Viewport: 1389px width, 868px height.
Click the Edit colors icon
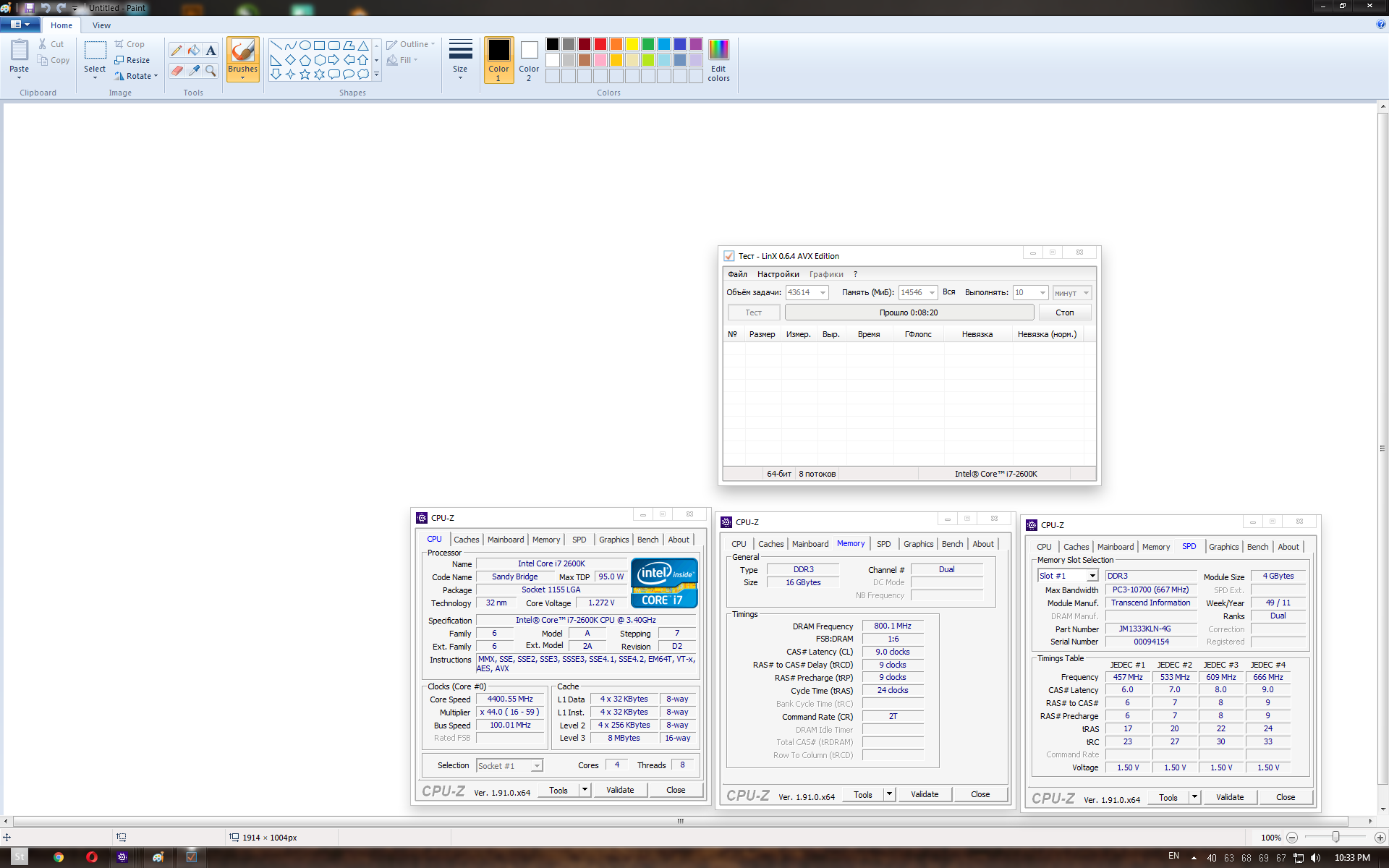[718, 59]
